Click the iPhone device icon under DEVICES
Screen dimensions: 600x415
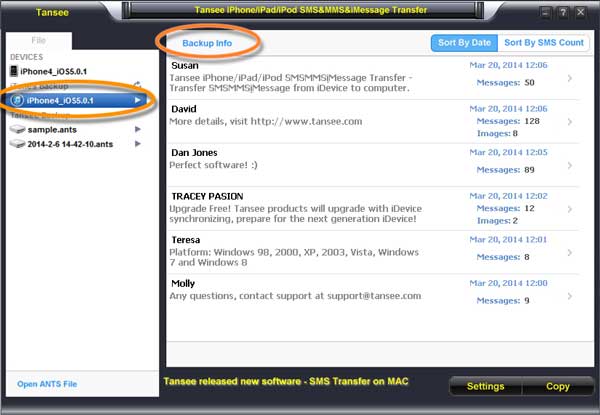[14, 71]
